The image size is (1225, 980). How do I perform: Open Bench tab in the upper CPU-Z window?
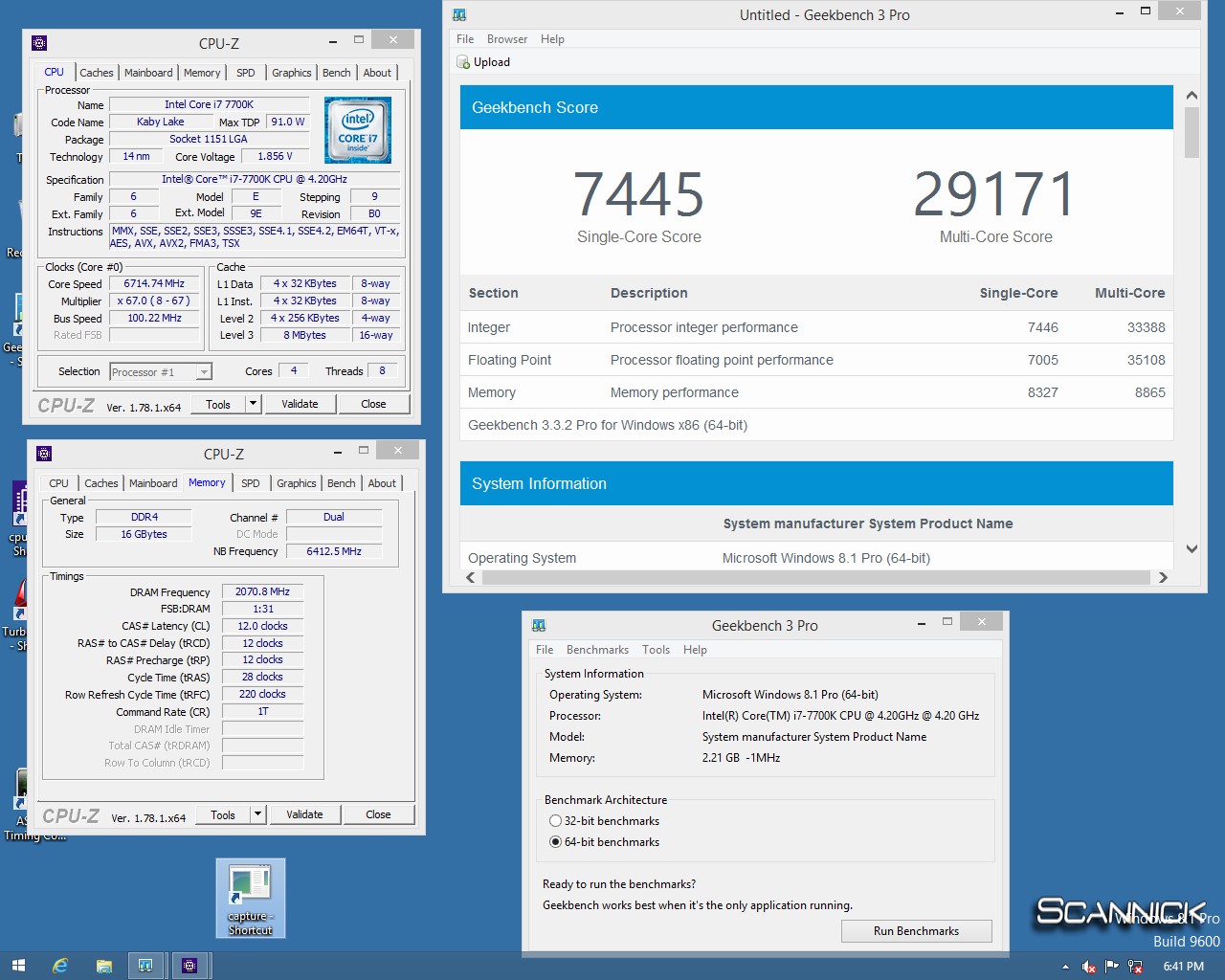pyautogui.click(x=336, y=73)
